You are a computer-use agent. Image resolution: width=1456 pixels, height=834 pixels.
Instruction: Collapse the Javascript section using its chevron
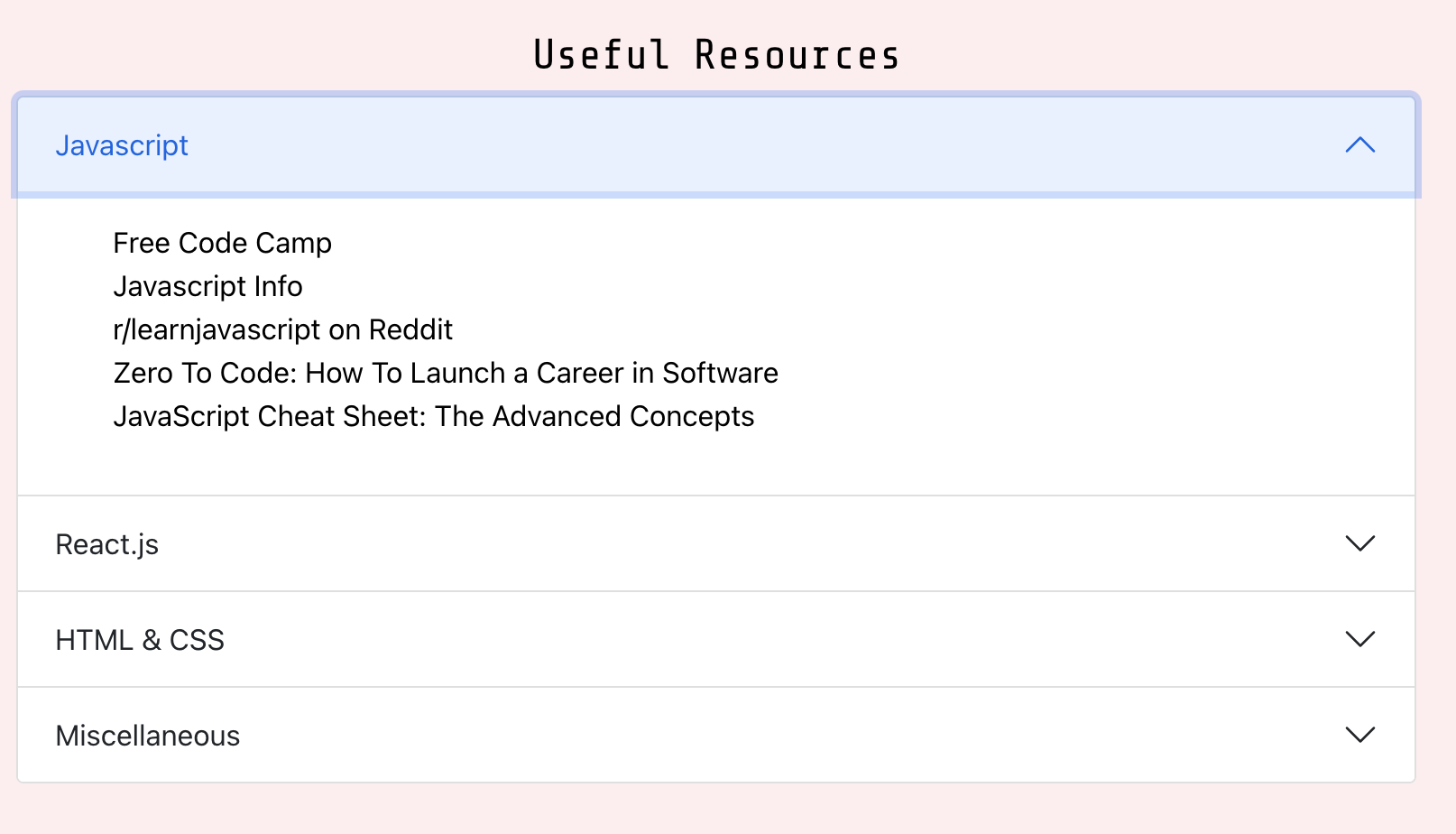coord(1360,145)
